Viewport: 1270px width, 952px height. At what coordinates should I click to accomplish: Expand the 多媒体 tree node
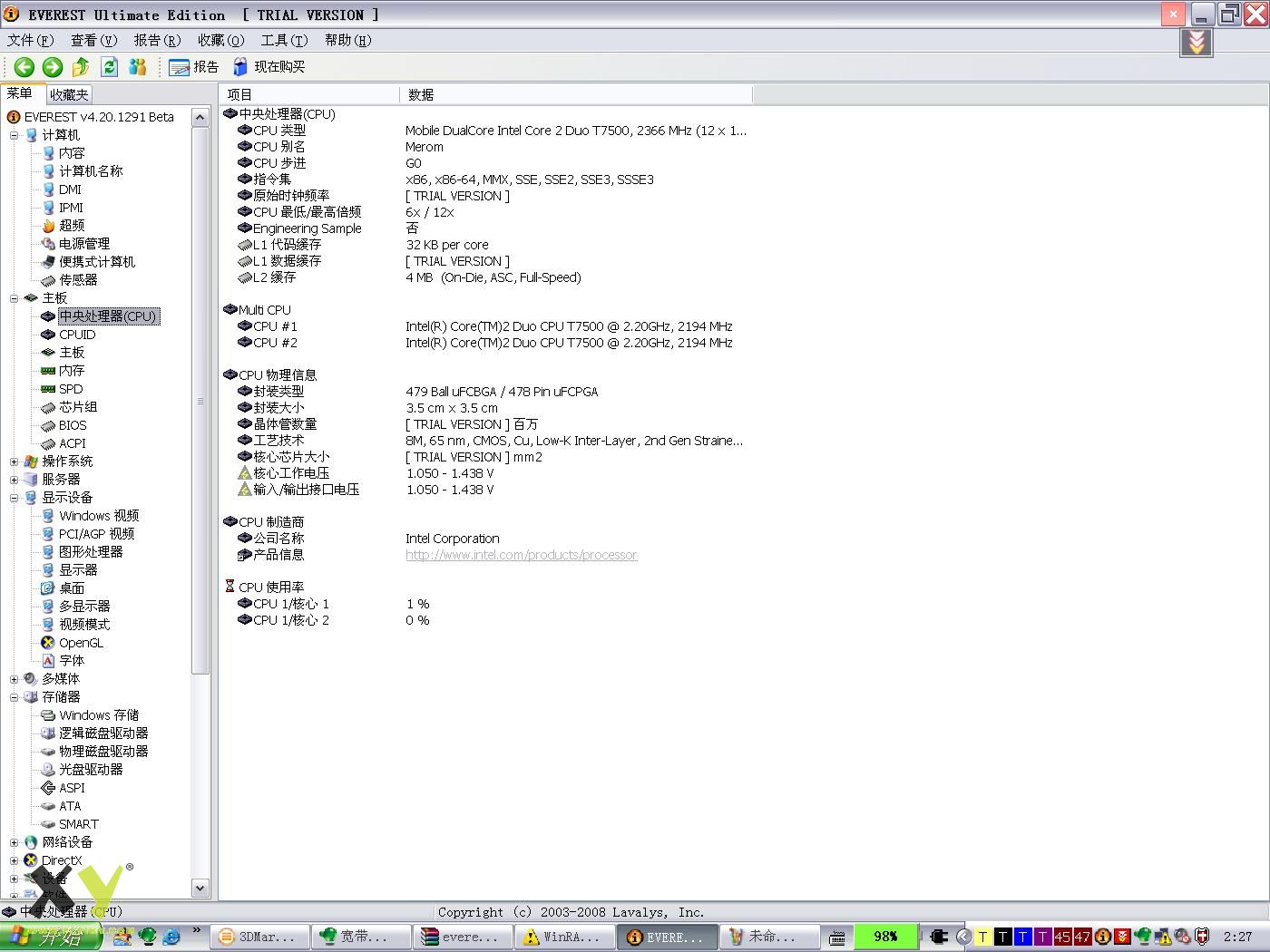tap(14, 679)
